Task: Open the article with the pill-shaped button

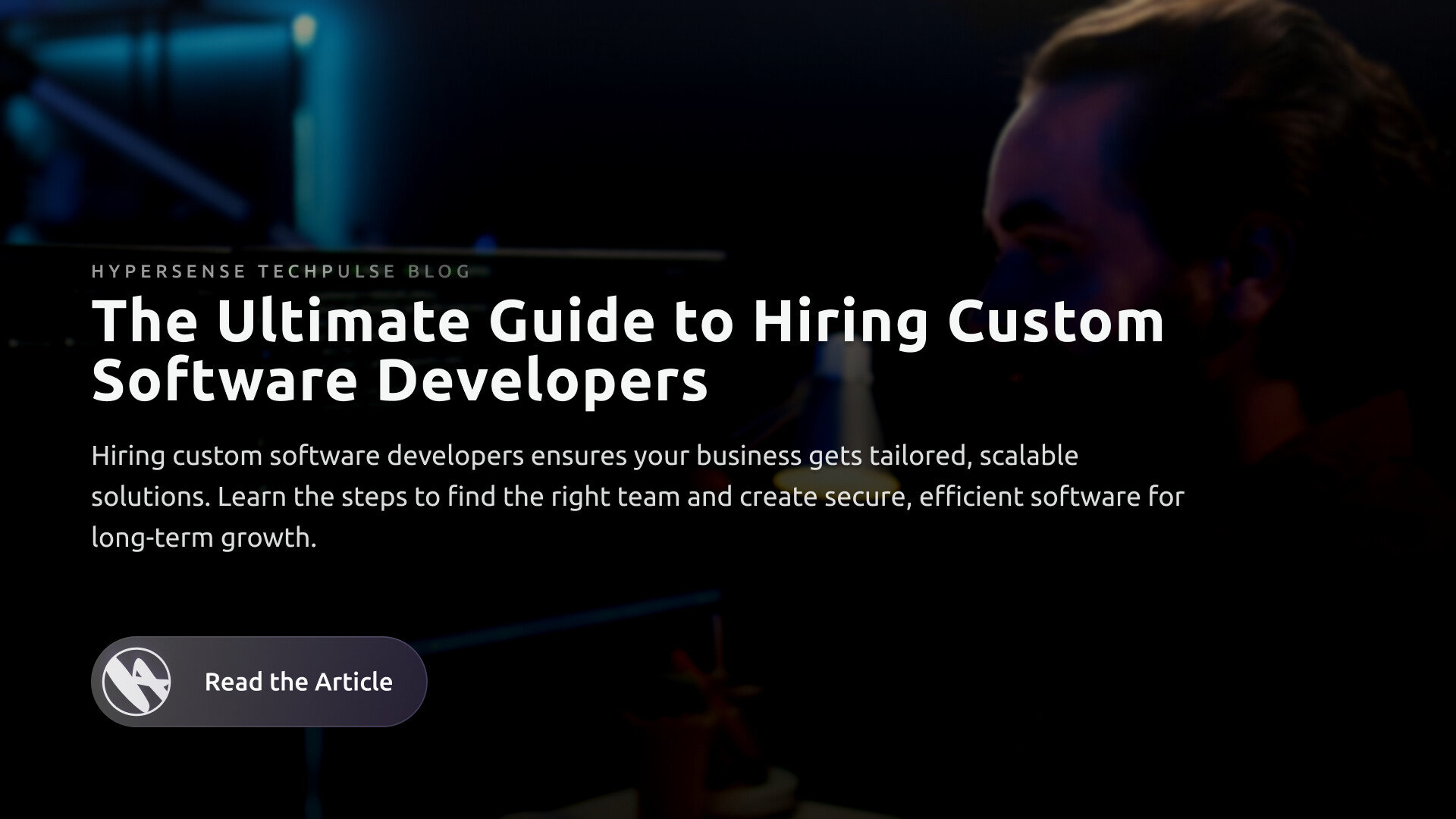Action: (x=258, y=681)
